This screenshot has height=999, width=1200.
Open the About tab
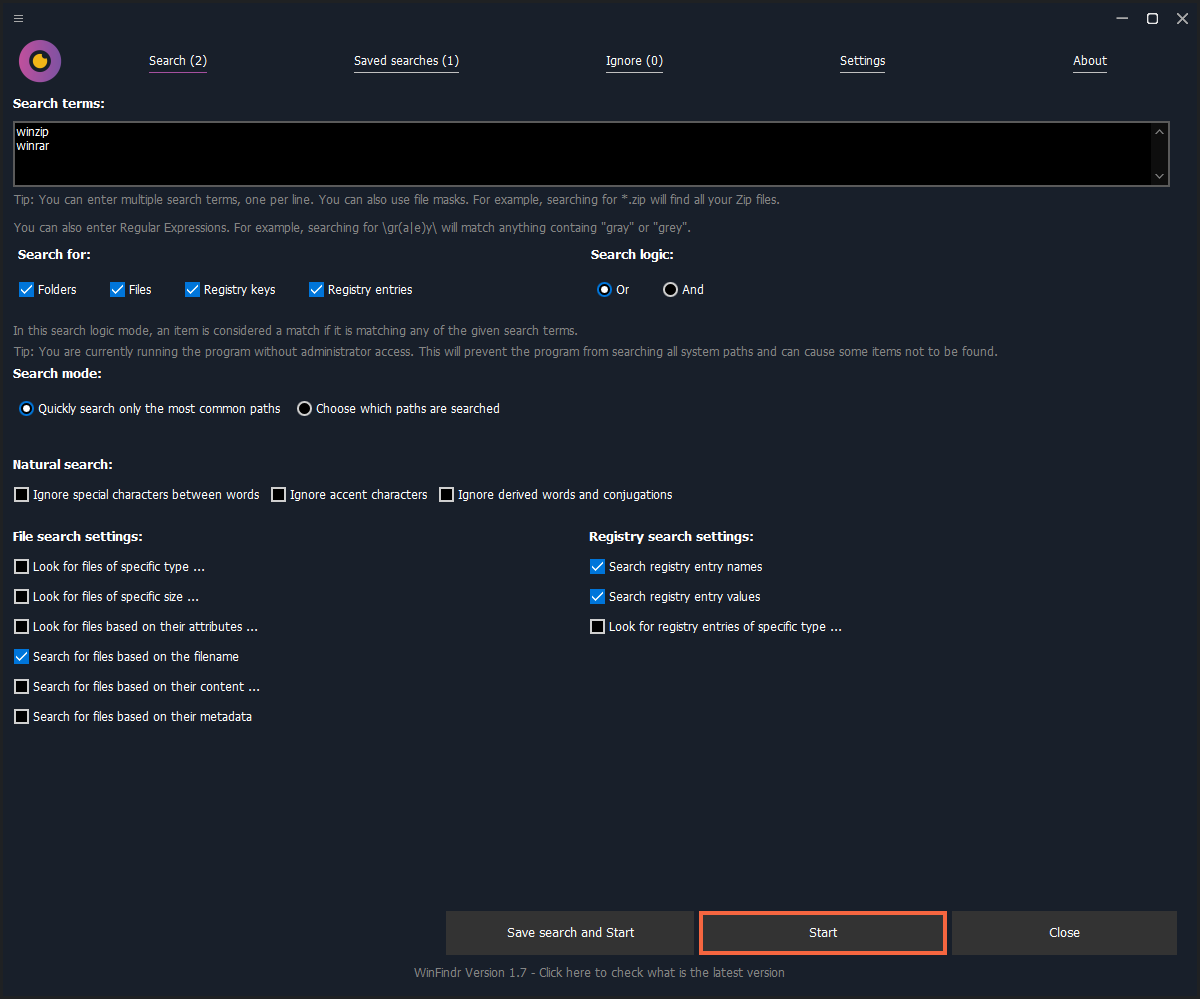(1089, 61)
